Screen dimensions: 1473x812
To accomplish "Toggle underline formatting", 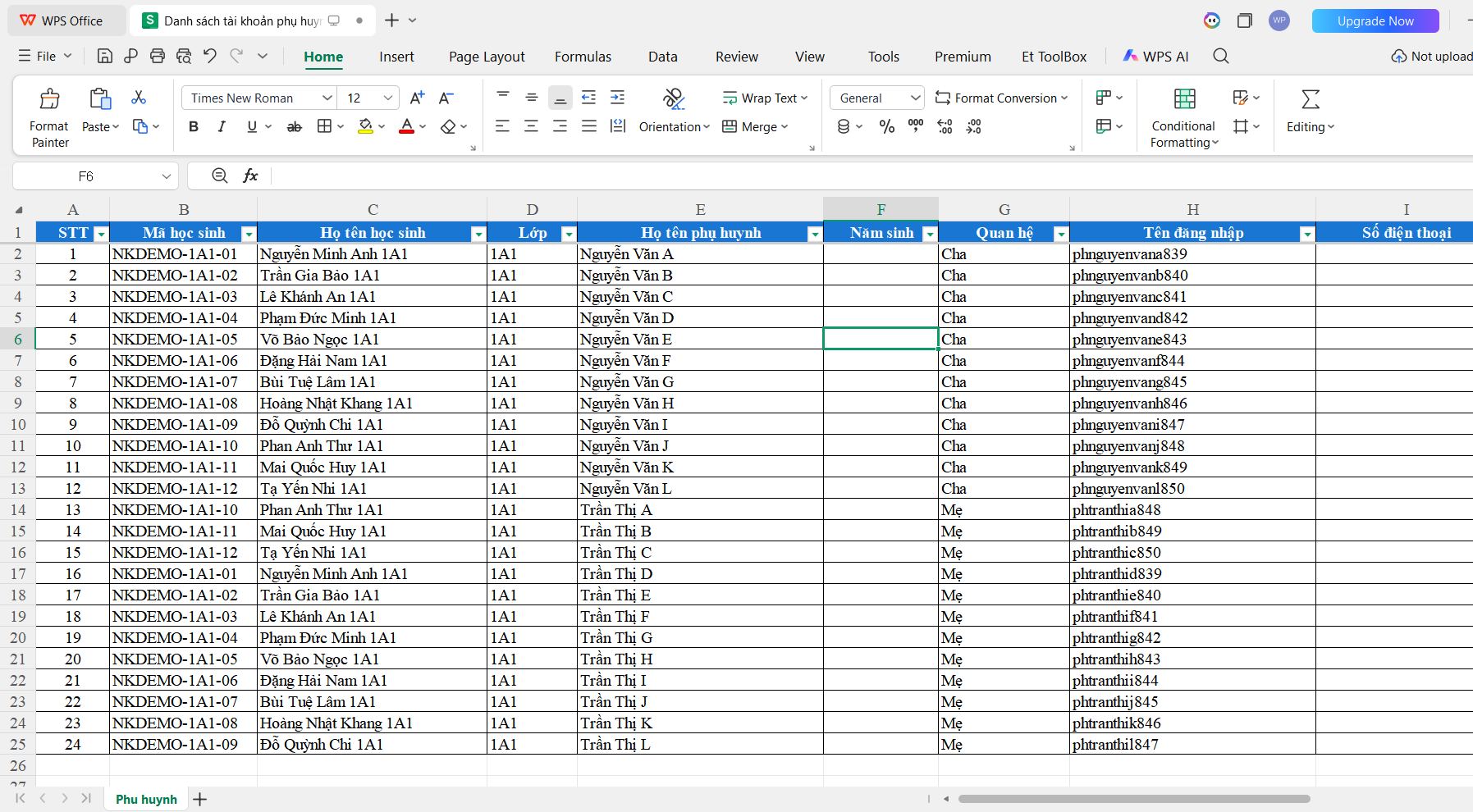I will pyautogui.click(x=252, y=126).
